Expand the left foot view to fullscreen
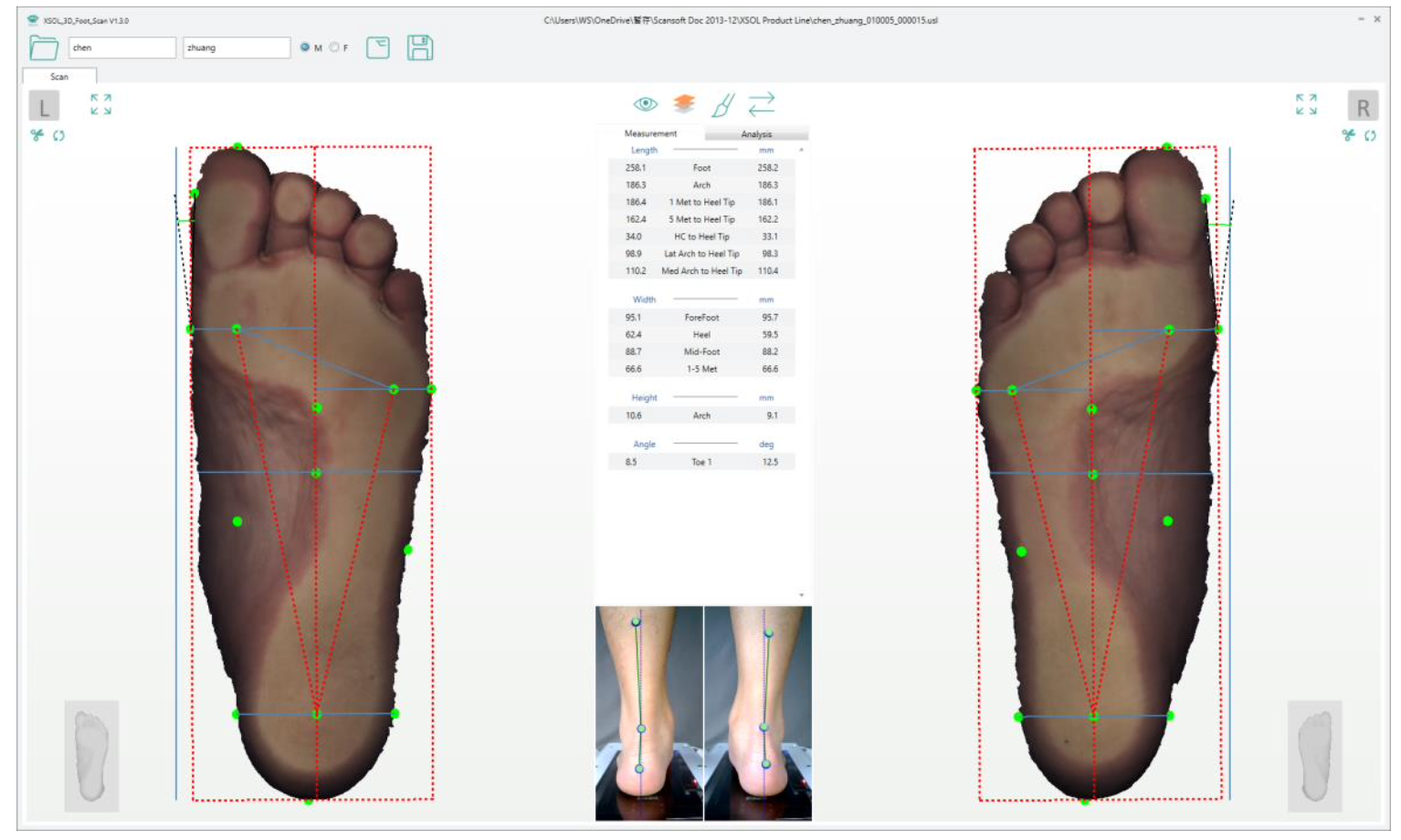Screen dimensions: 1401x840 [100, 105]
